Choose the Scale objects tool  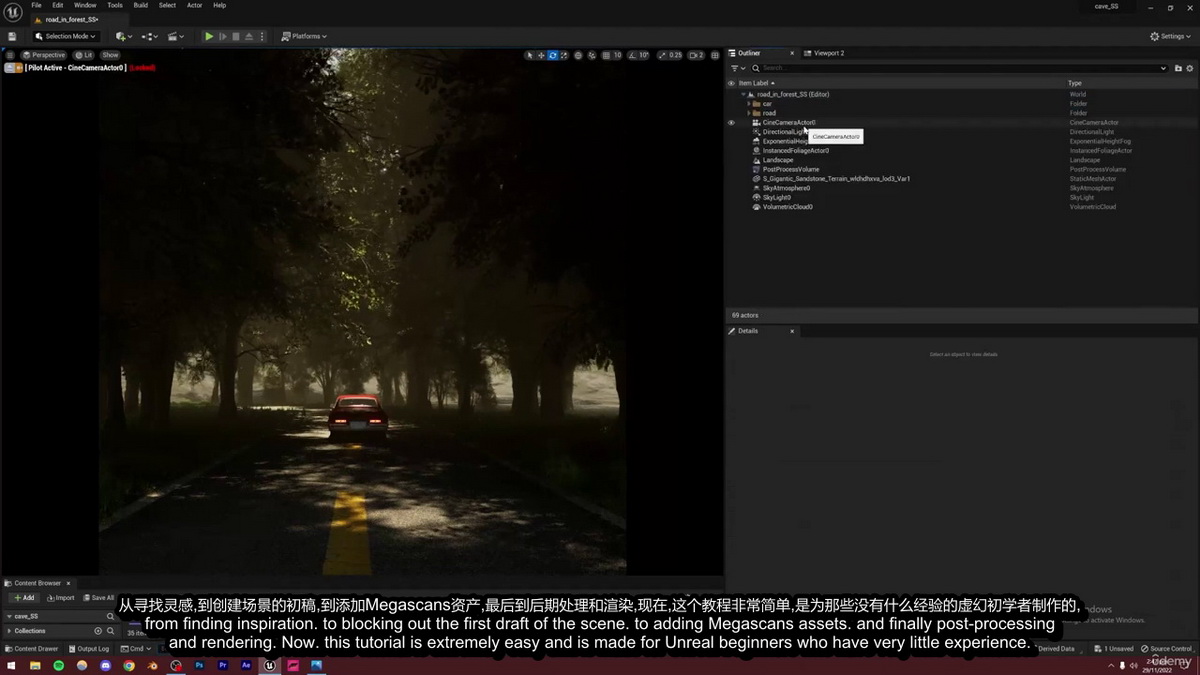point(564,55)
